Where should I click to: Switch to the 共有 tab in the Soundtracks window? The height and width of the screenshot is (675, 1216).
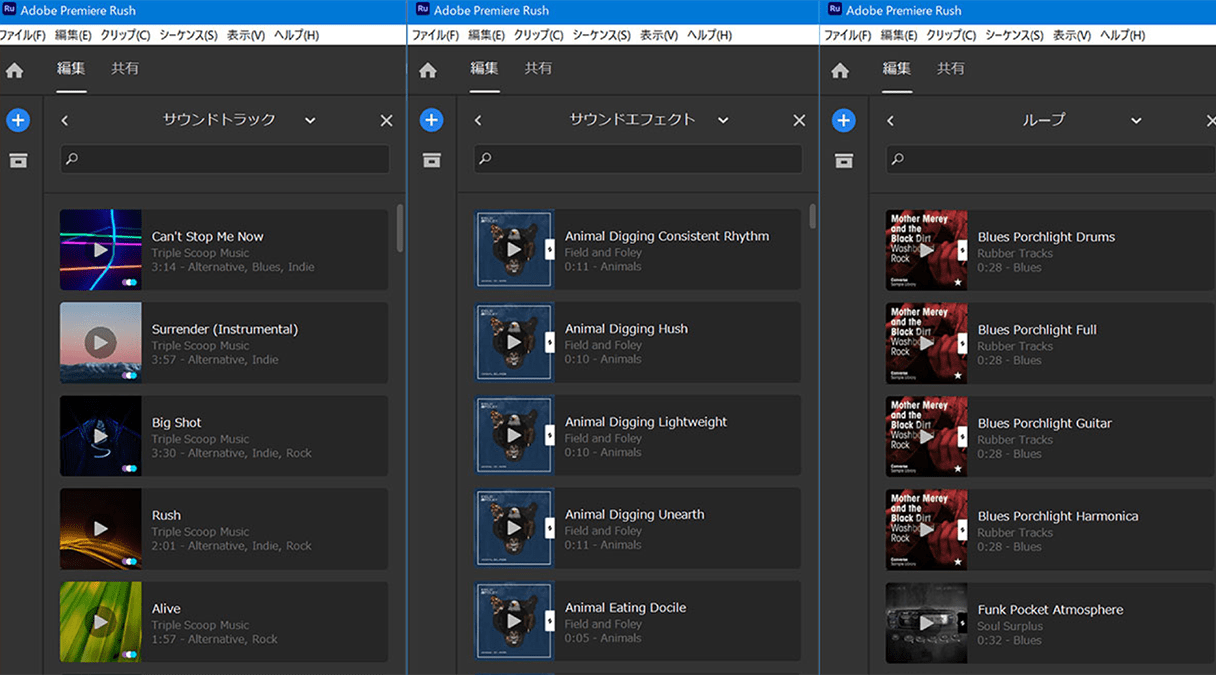125,70
